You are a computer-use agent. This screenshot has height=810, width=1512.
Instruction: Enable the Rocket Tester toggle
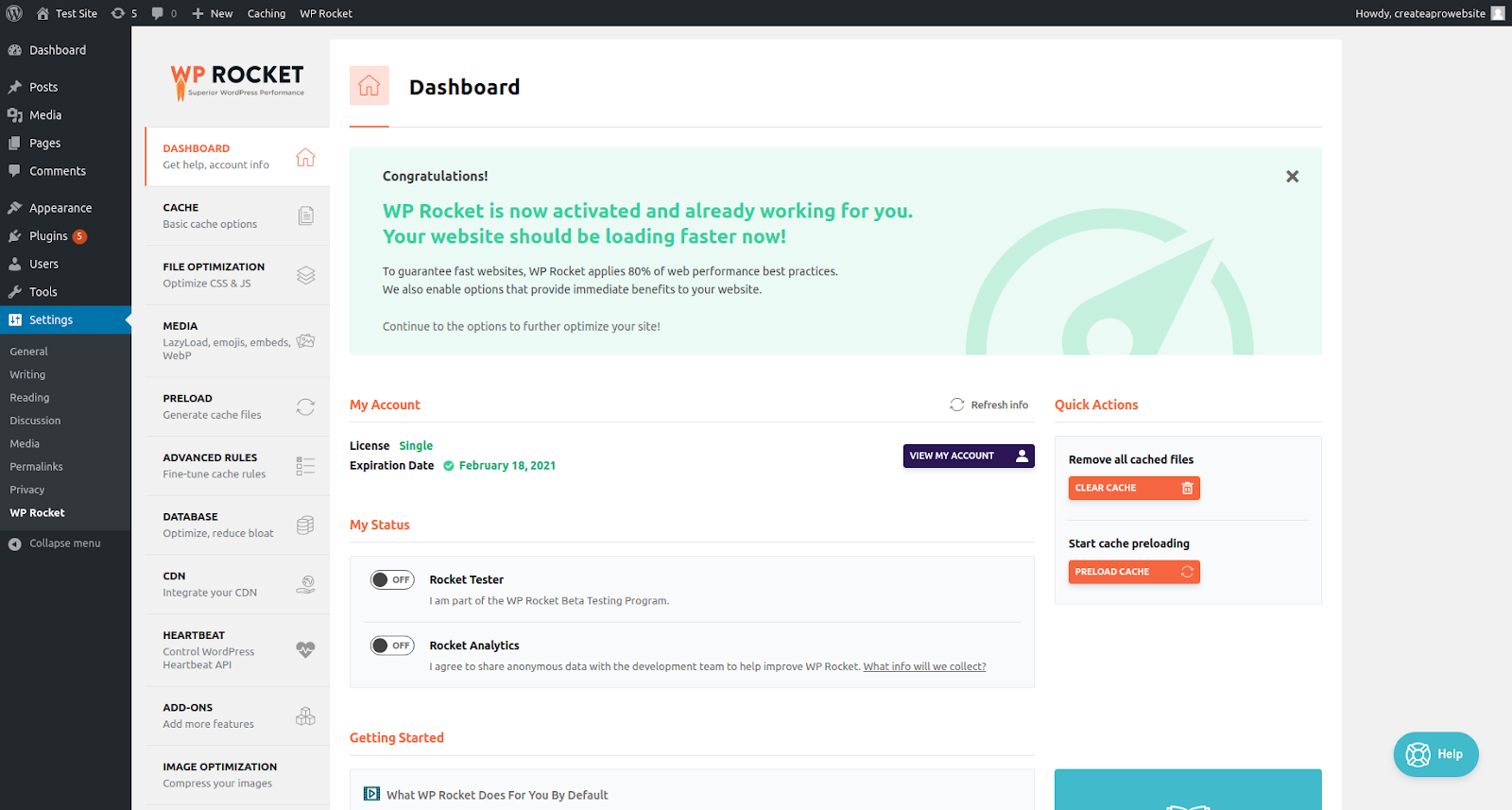tap(392, 579)
